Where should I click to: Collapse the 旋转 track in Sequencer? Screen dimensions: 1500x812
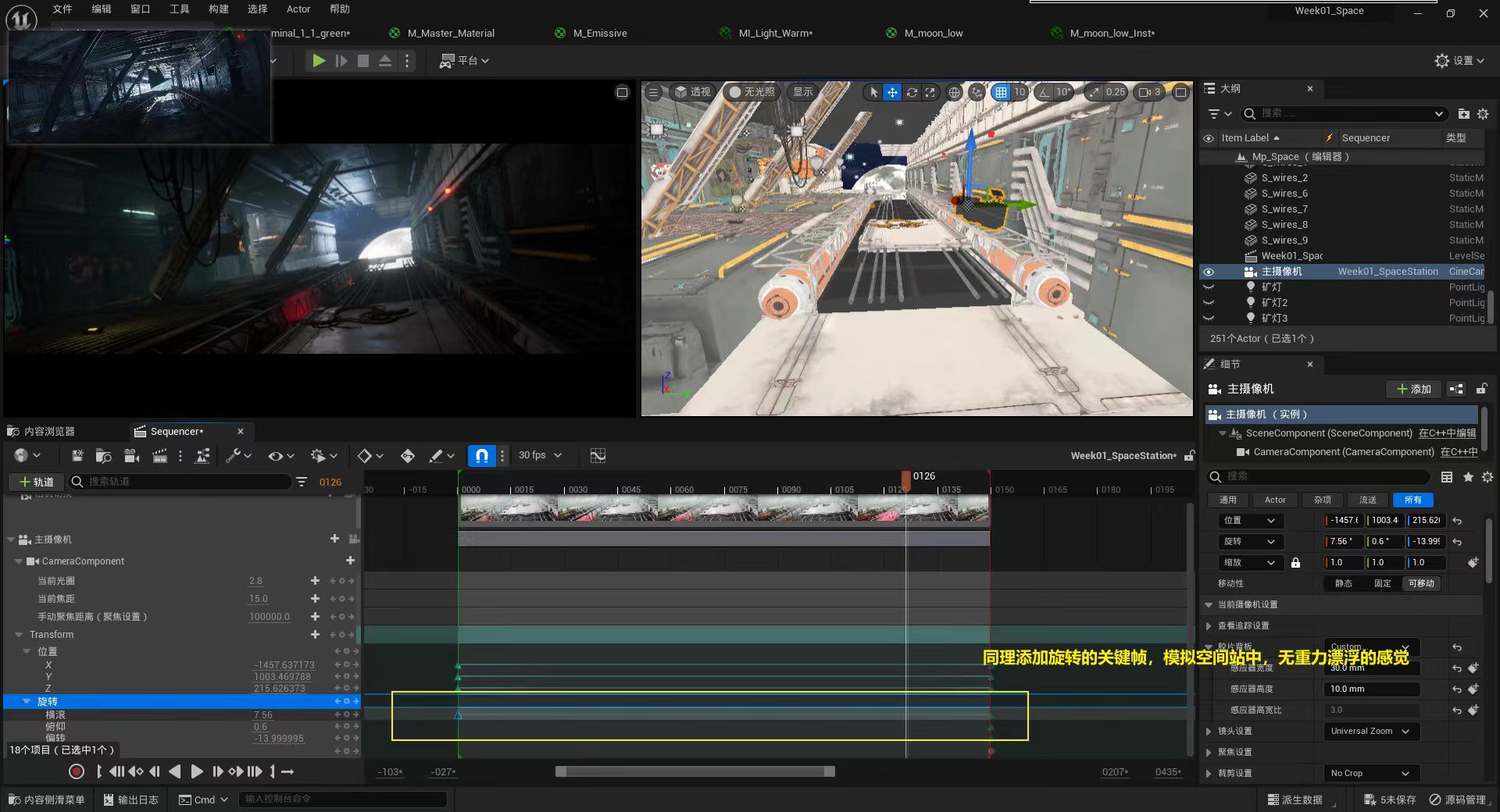tap(27, 701)
